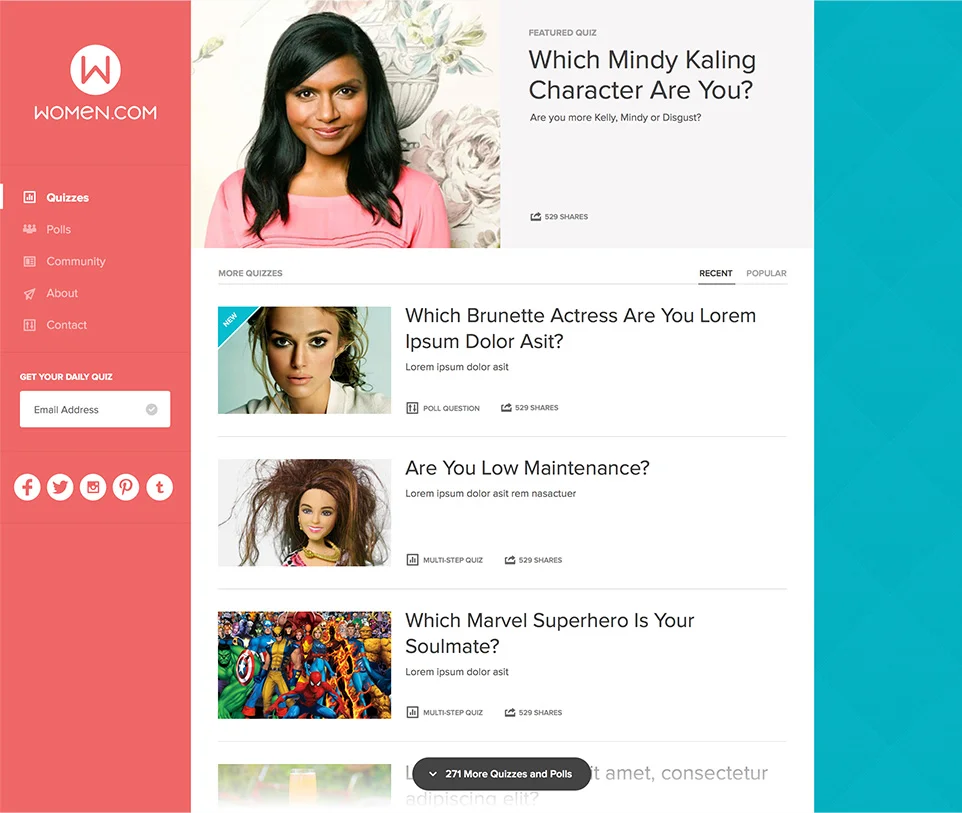962x813 pixels.
Task: Click the share icon on the featured quiz
Action: (536, 217)
